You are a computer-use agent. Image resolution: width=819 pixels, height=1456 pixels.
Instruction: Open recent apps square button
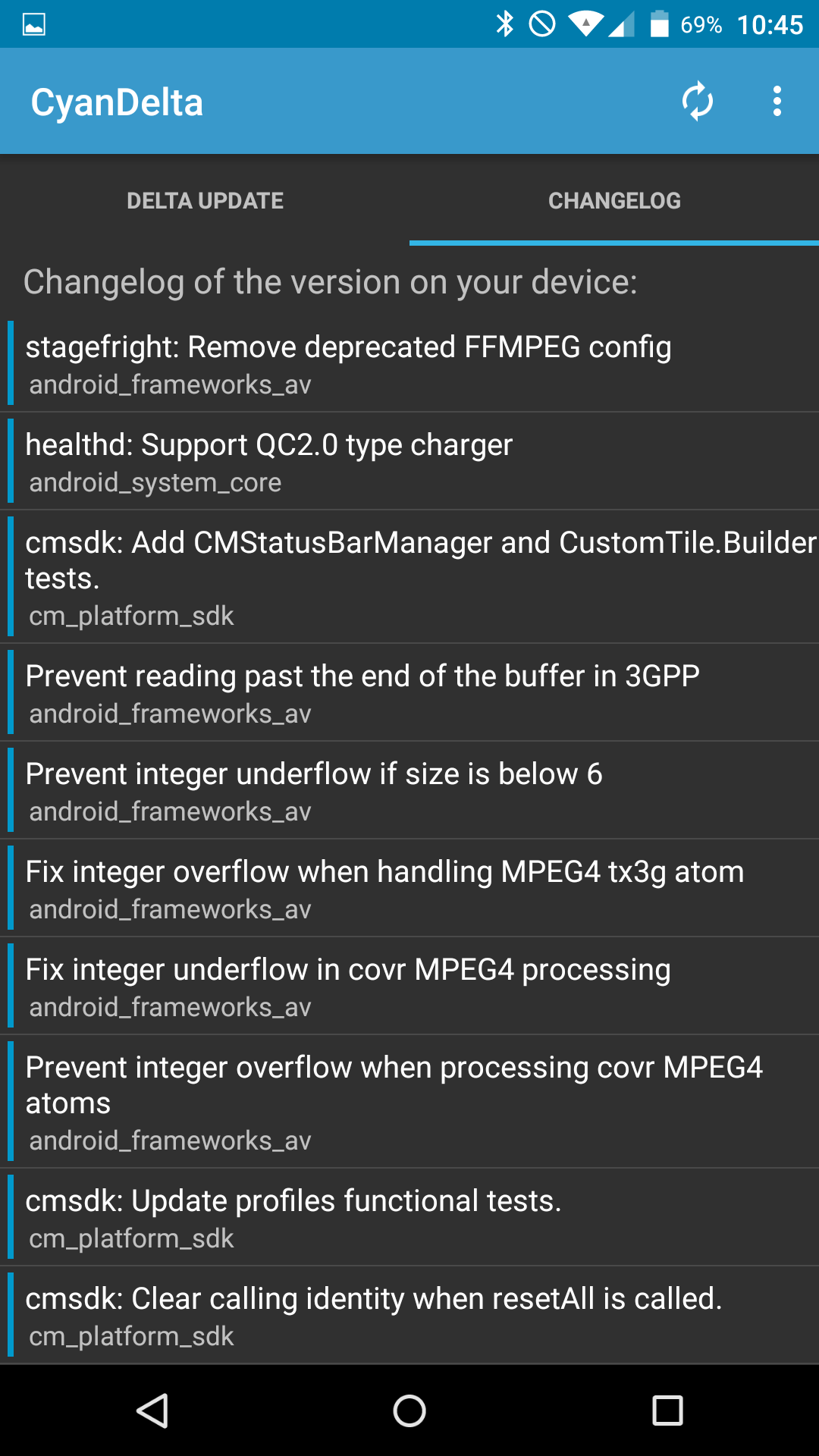[667, 1411]
